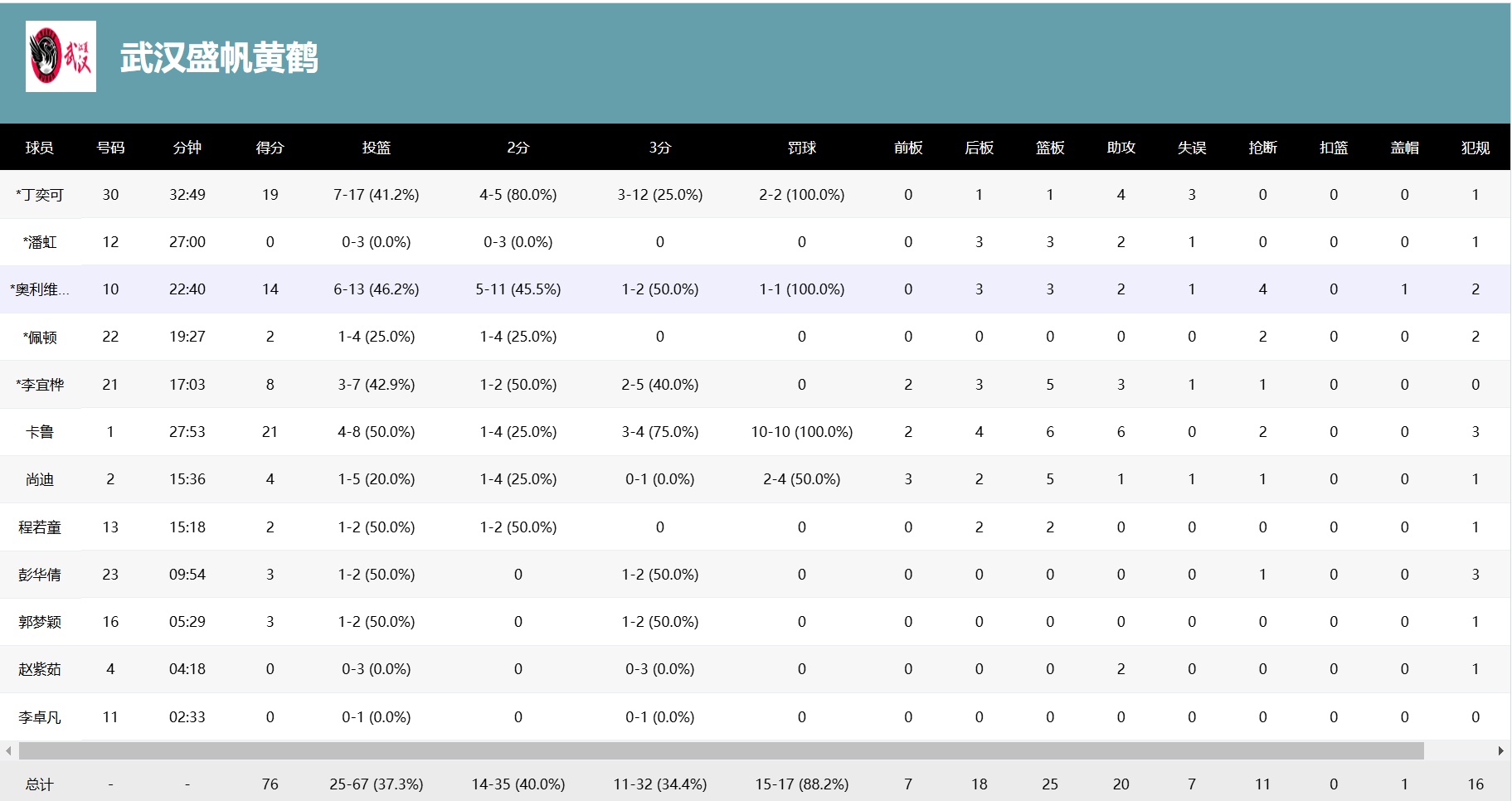Select player 卡鲁 row name
The height and width of the screenshot is (801, 1512).
click(40, 432)
